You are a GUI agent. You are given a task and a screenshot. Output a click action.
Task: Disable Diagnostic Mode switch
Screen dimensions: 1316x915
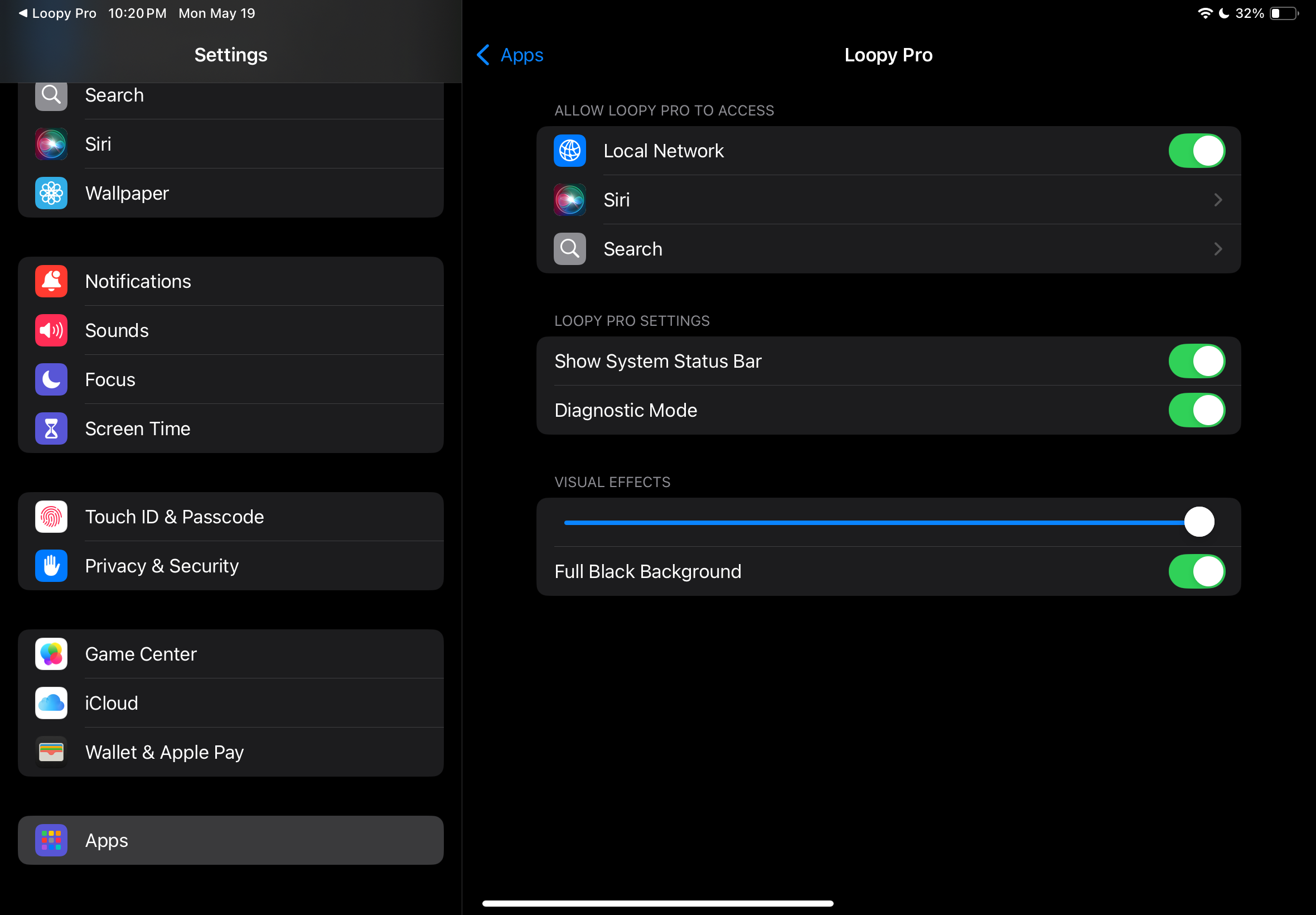(1196, 411)
